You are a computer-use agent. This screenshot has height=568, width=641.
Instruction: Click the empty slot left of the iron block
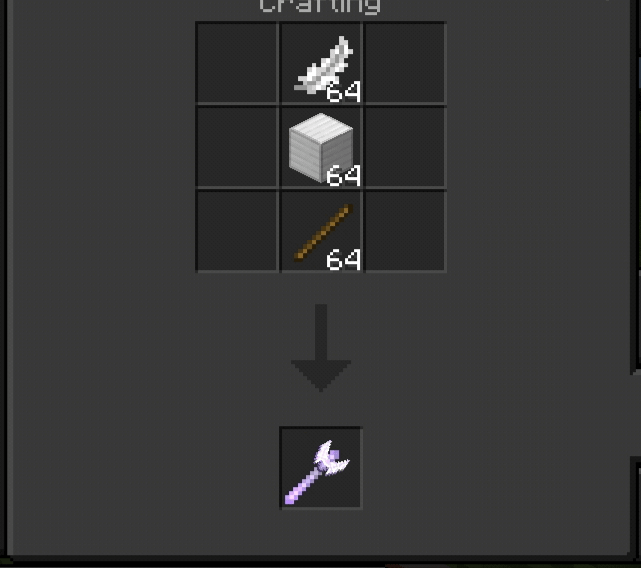click(237, 147)
